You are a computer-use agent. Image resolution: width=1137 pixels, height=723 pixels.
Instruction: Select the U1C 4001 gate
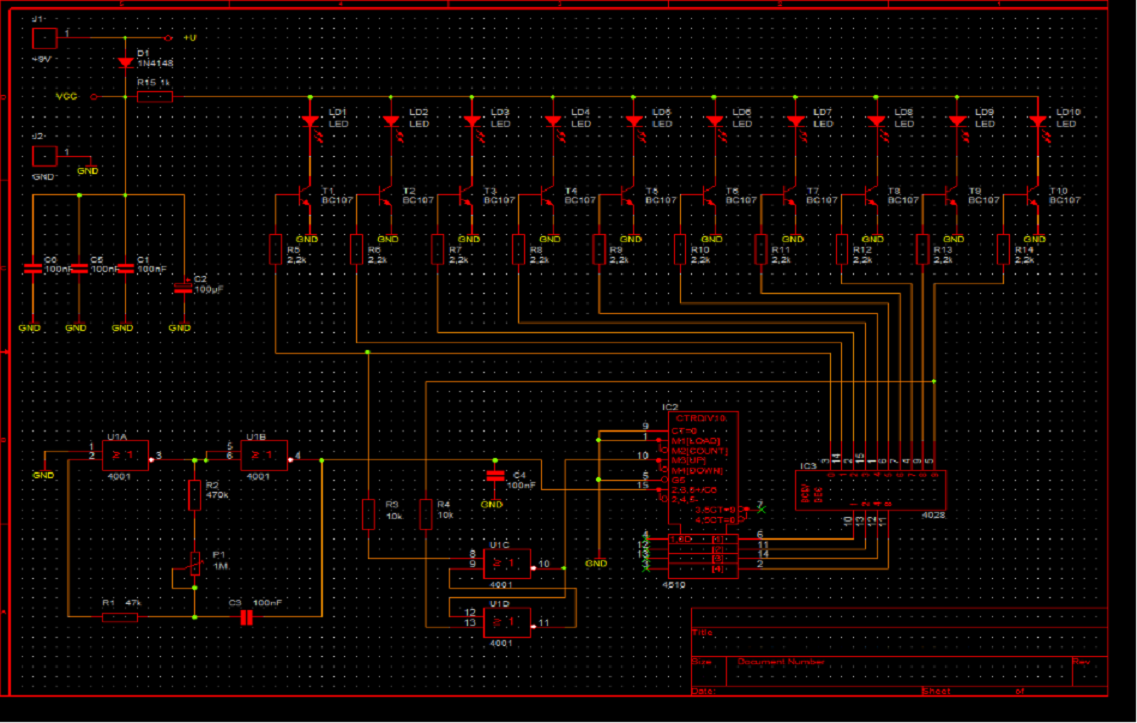[x=507, y=563]
